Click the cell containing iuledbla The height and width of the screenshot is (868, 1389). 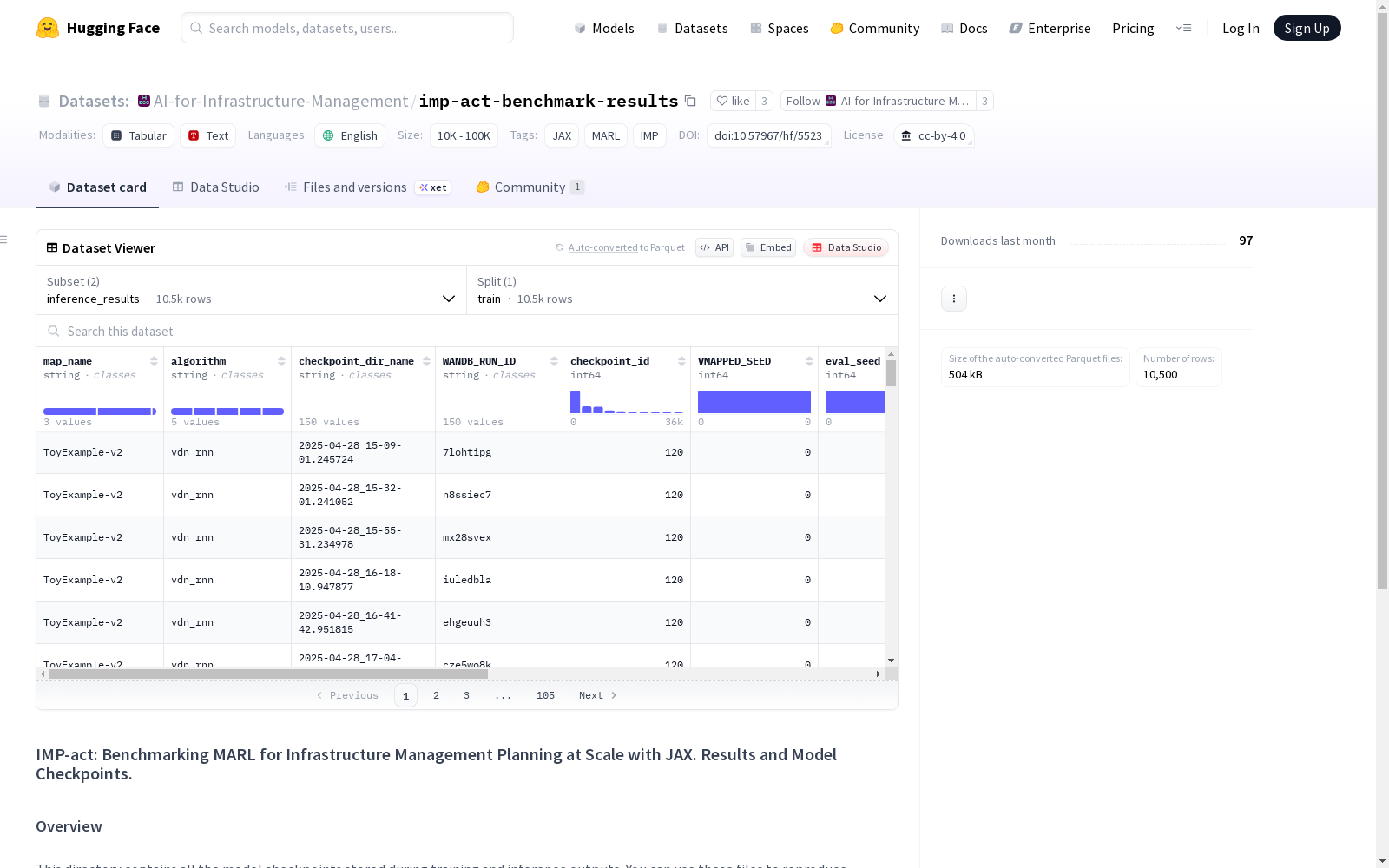[499, 580]
